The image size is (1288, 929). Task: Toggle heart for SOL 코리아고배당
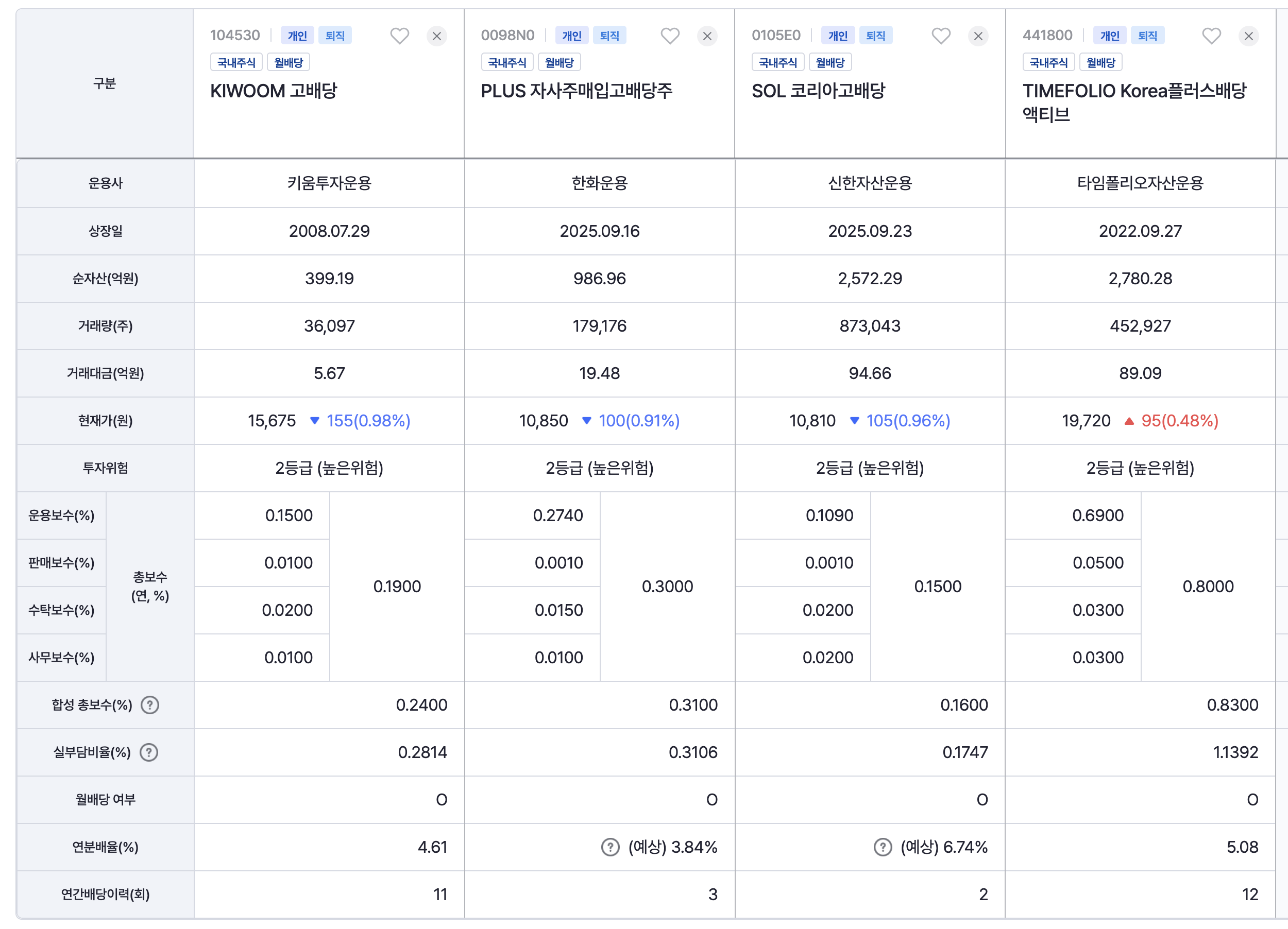(941, 36)
